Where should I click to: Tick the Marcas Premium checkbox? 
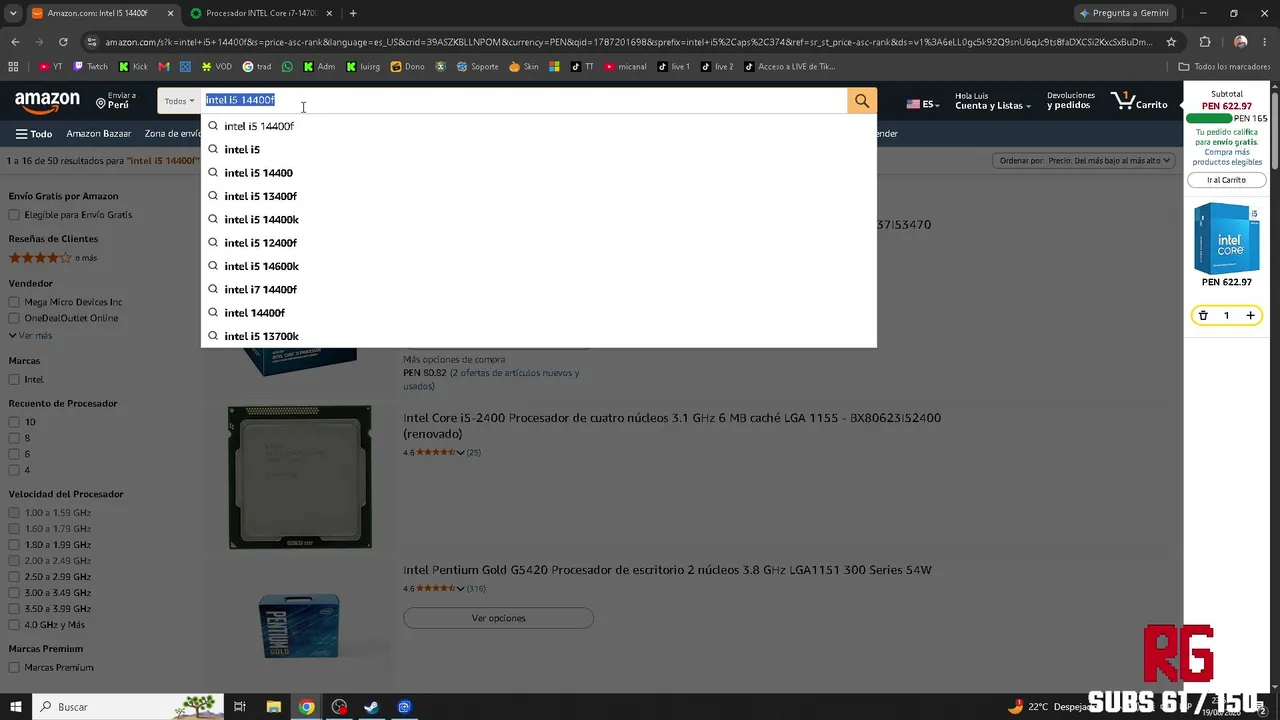[x=14, y=668]
